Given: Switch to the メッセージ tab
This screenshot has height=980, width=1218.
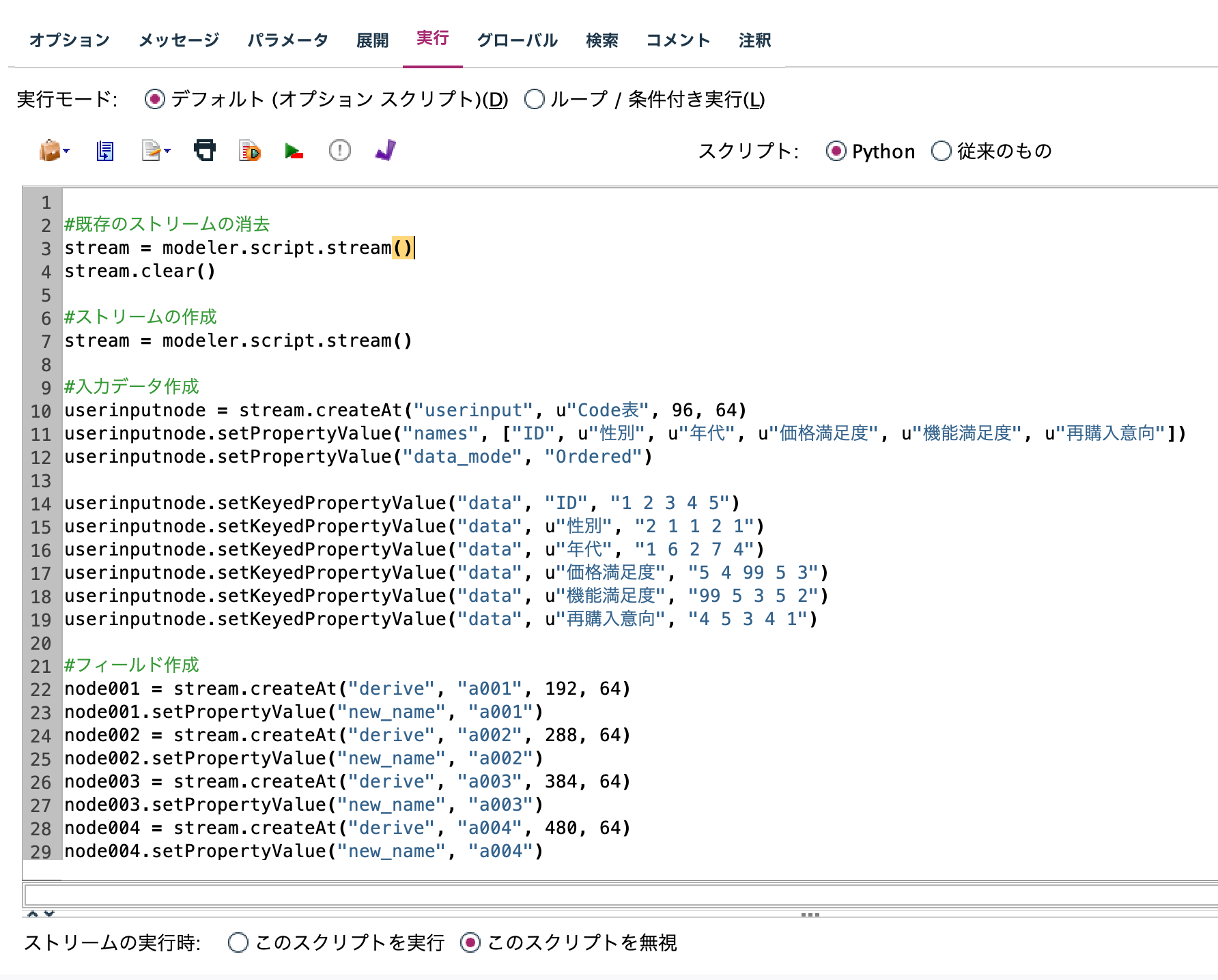Looking at the screenshot, I should point(179,40).
